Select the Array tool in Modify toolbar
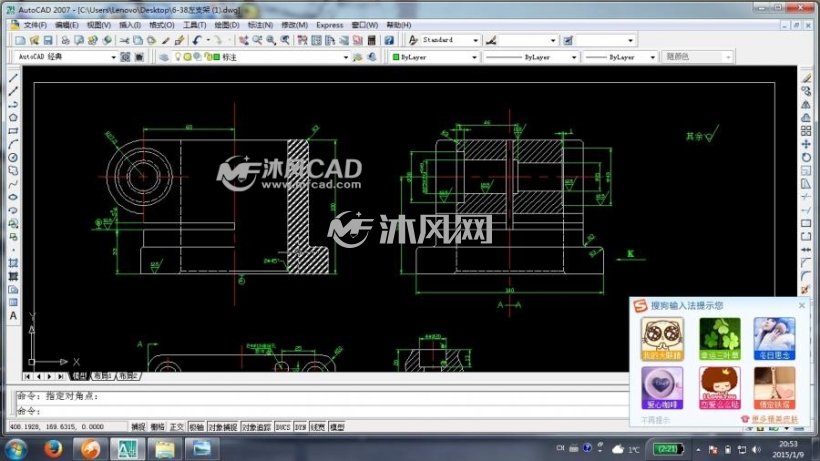820x461 pixels. click(806, 131)
